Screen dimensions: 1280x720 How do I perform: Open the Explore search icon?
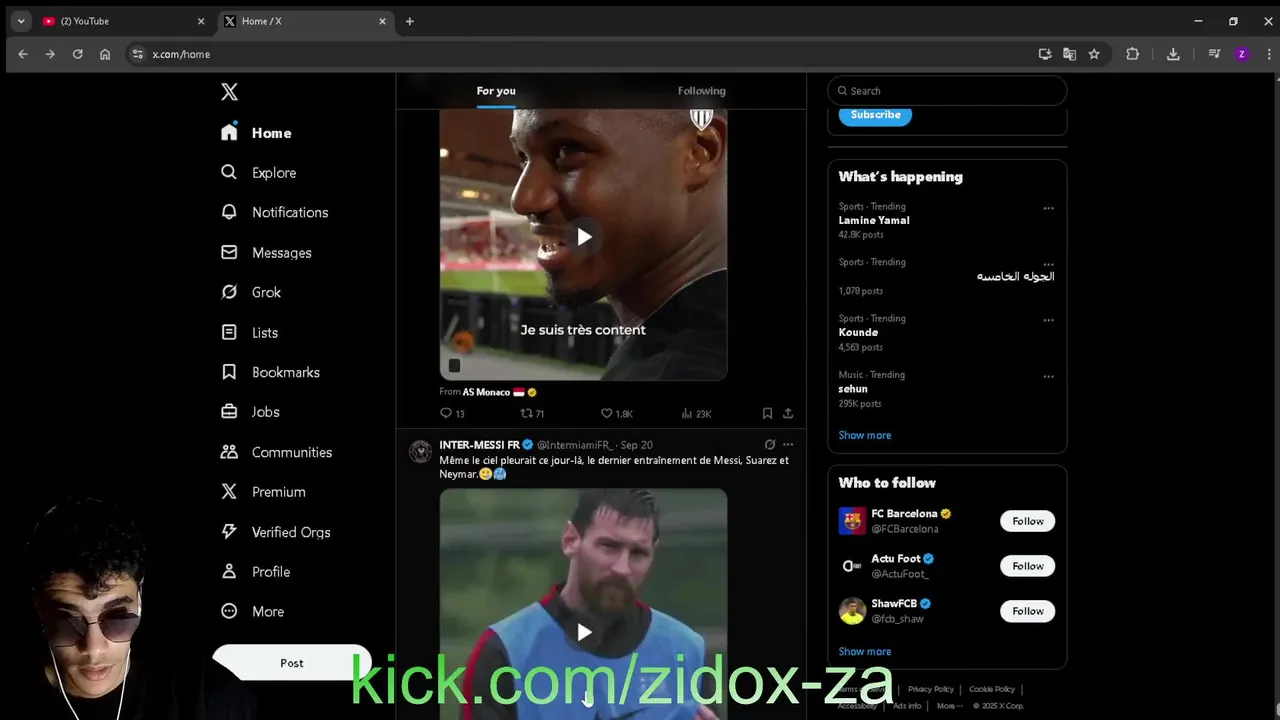click(229, 172)
